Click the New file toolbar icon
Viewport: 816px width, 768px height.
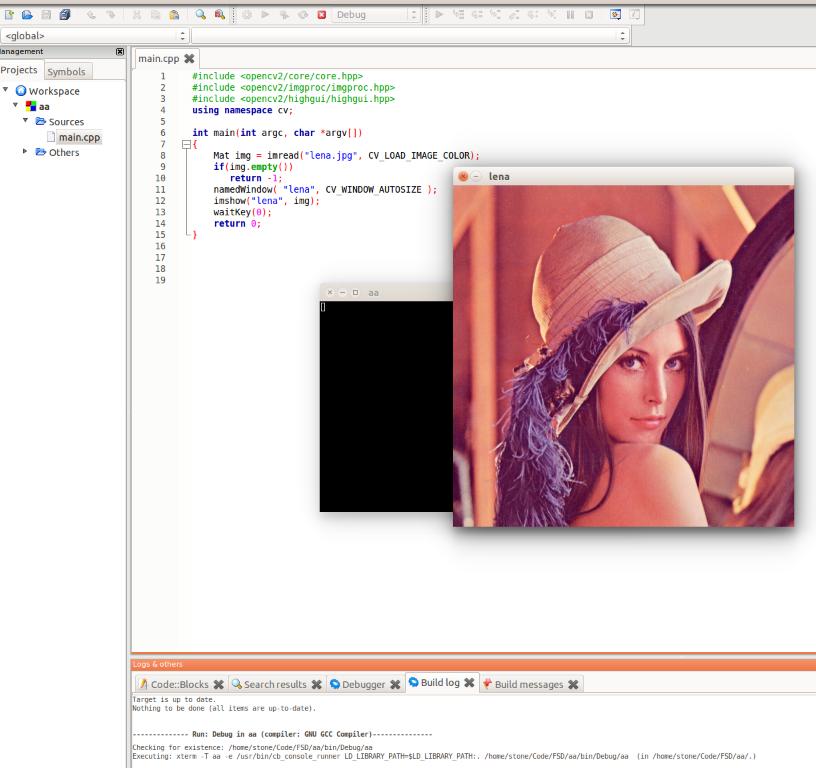(9, 15)
